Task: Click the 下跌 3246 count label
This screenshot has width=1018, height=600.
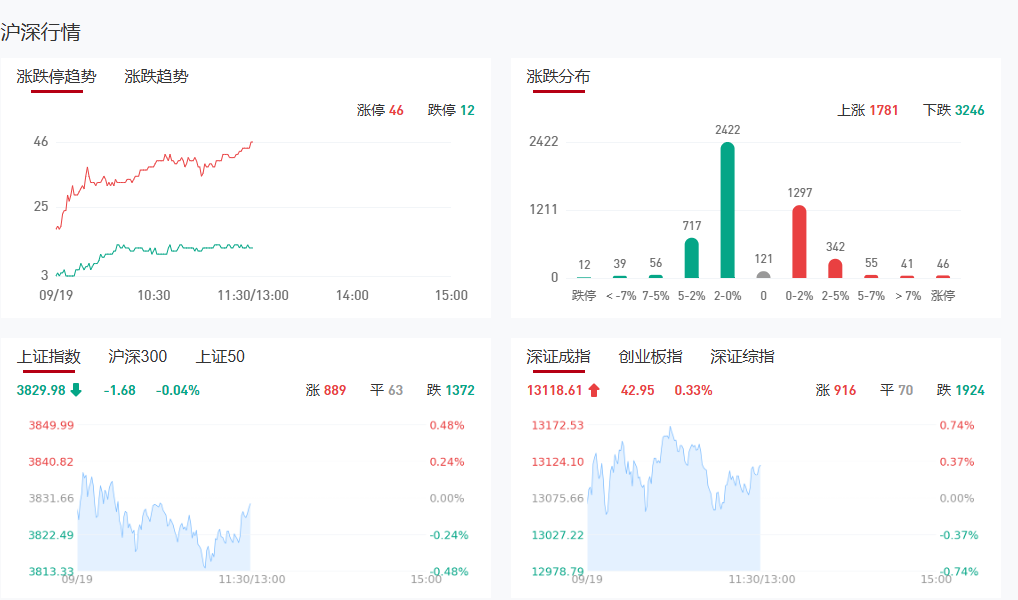Action: tap(953, 110)
